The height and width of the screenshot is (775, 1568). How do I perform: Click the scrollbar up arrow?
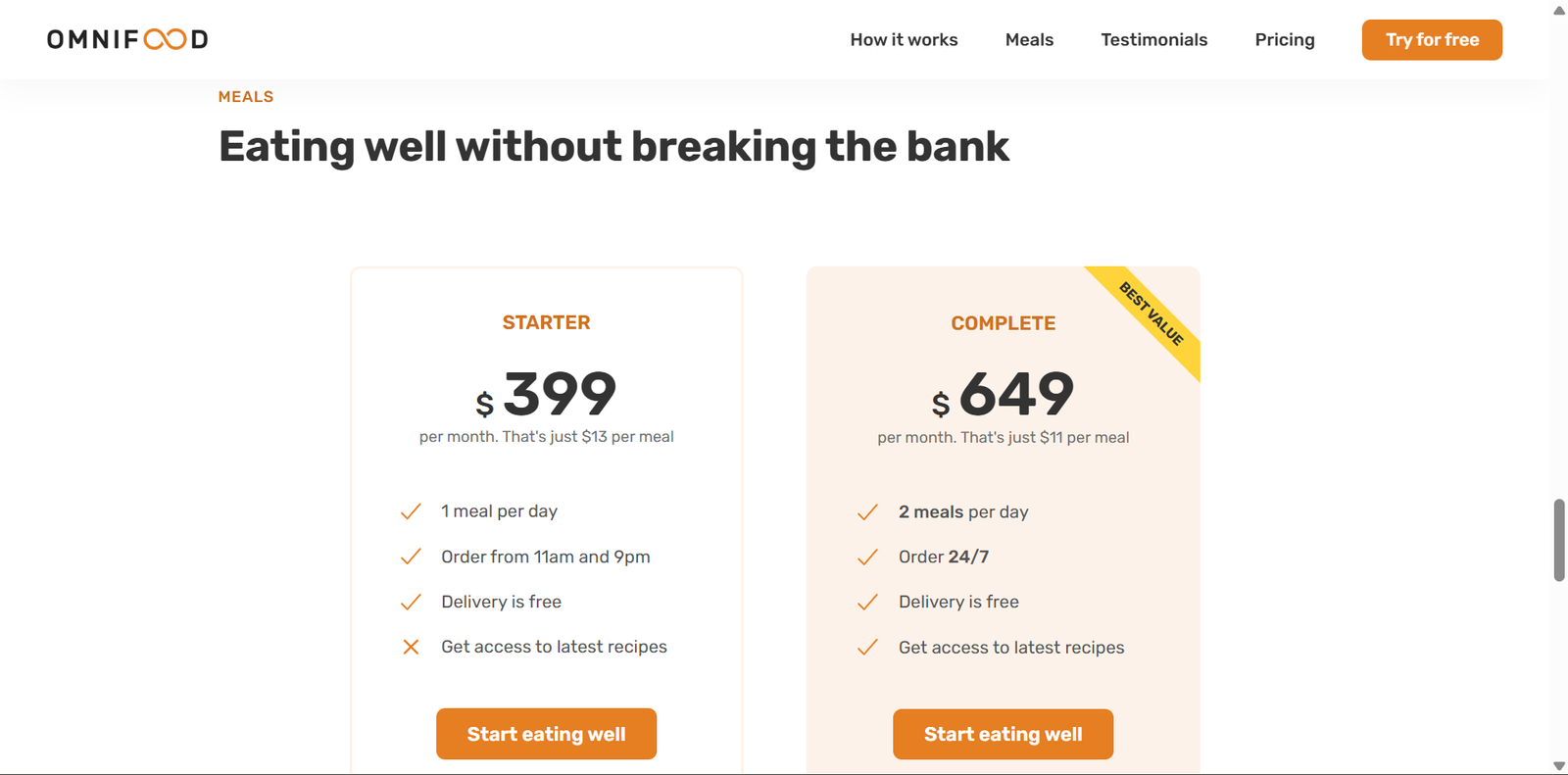tap(1559, 11)
